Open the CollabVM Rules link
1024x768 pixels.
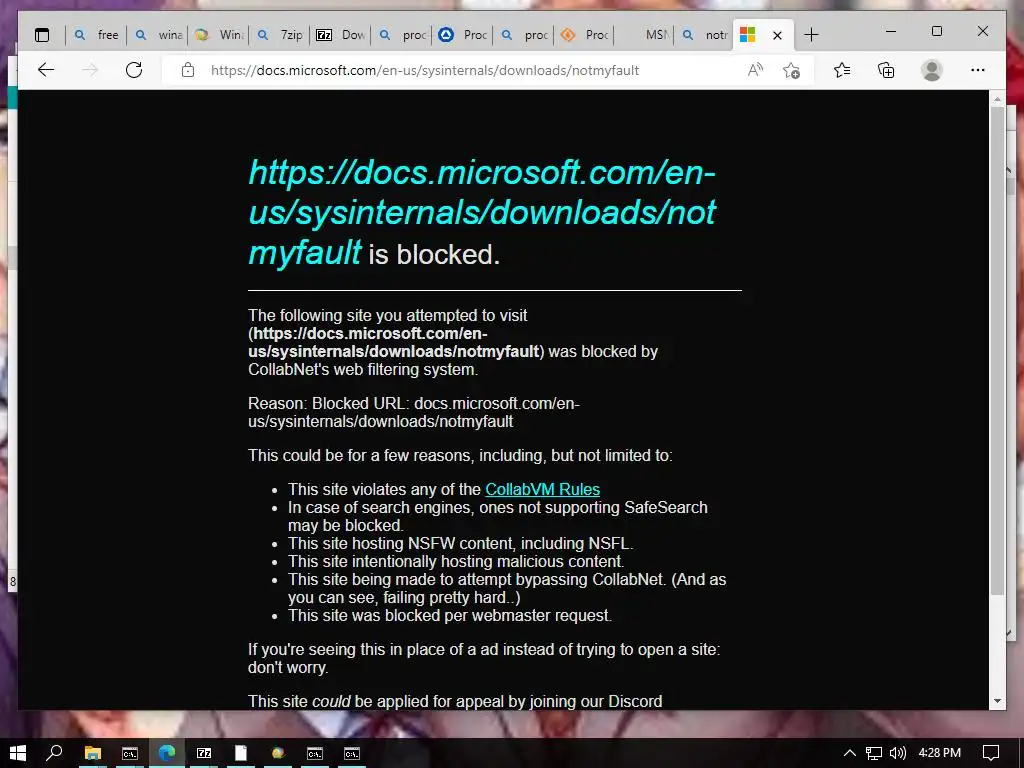coord(542,489)
